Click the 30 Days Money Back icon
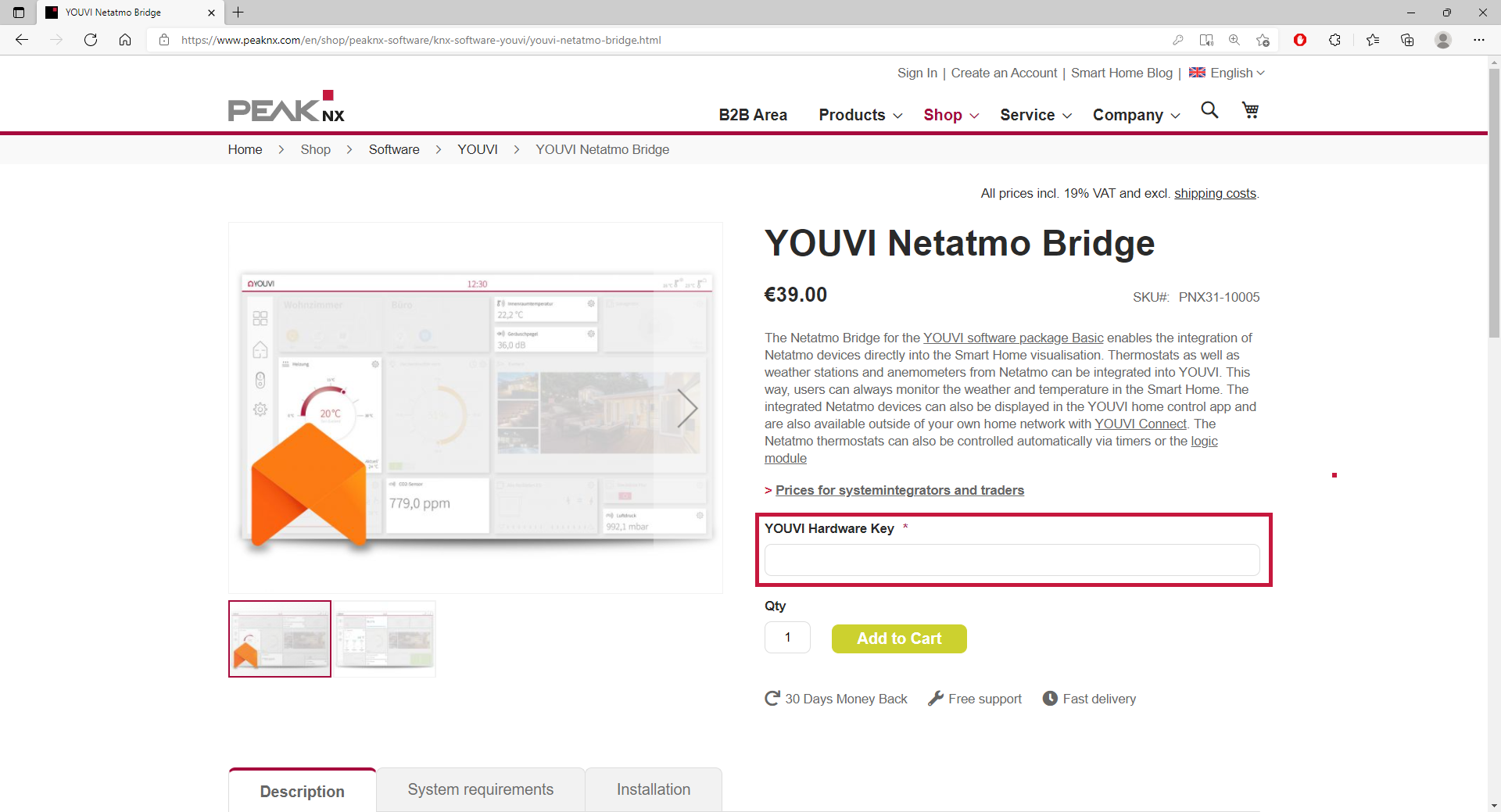This screenshot has width=1501, height=812. (772, 698)
